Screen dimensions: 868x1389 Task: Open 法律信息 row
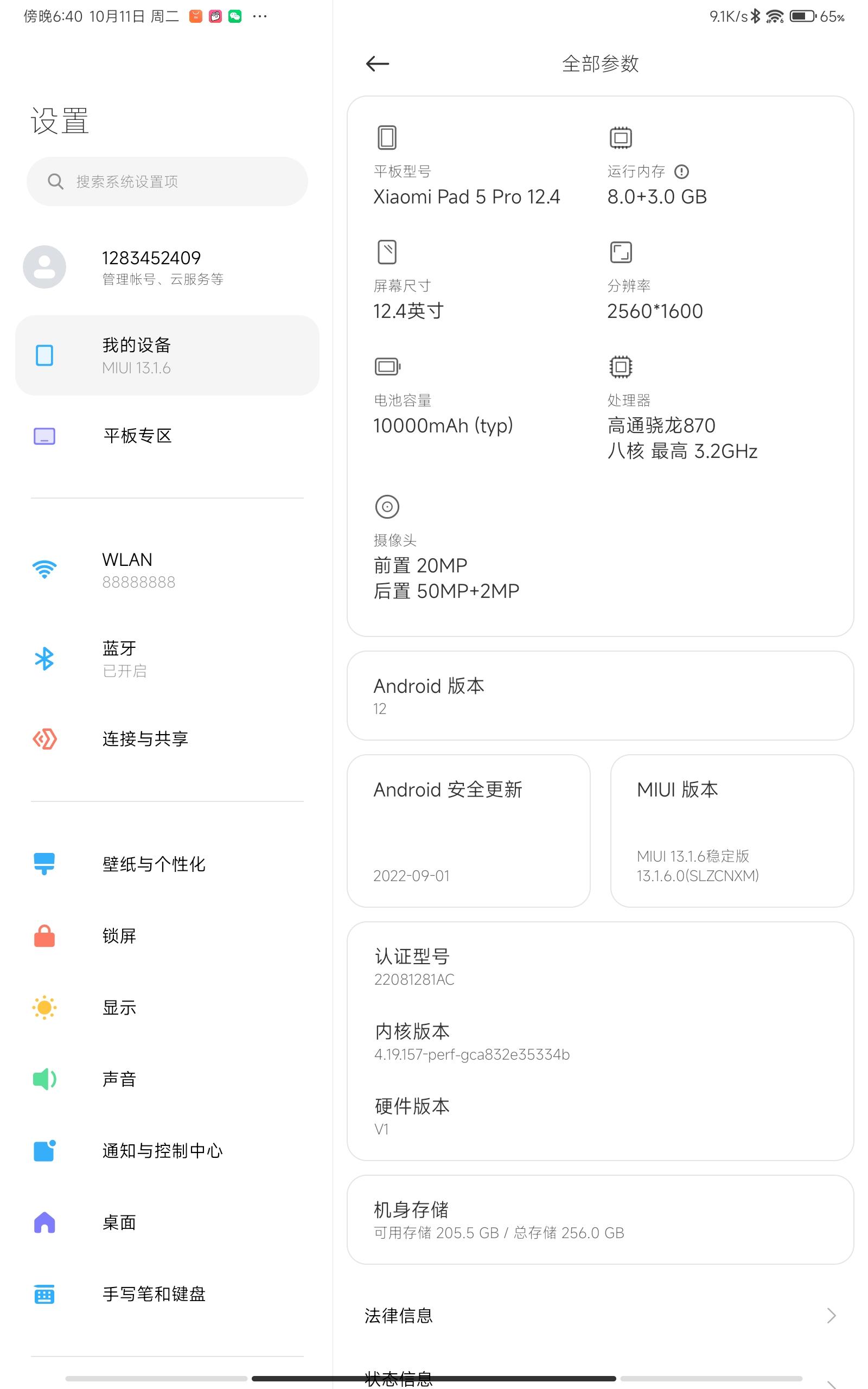click(x=600, y=1316)
